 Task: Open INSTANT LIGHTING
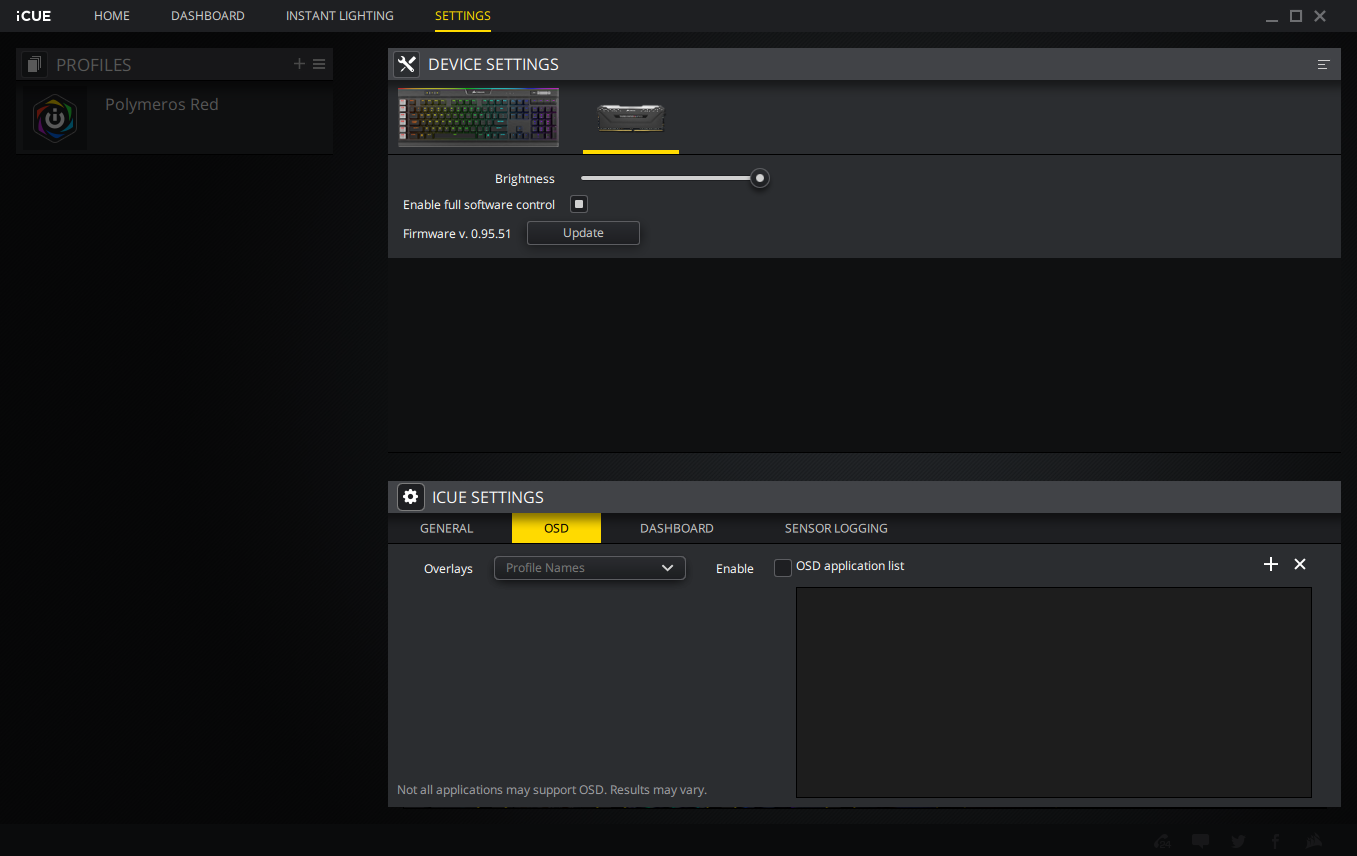(340, 16)
